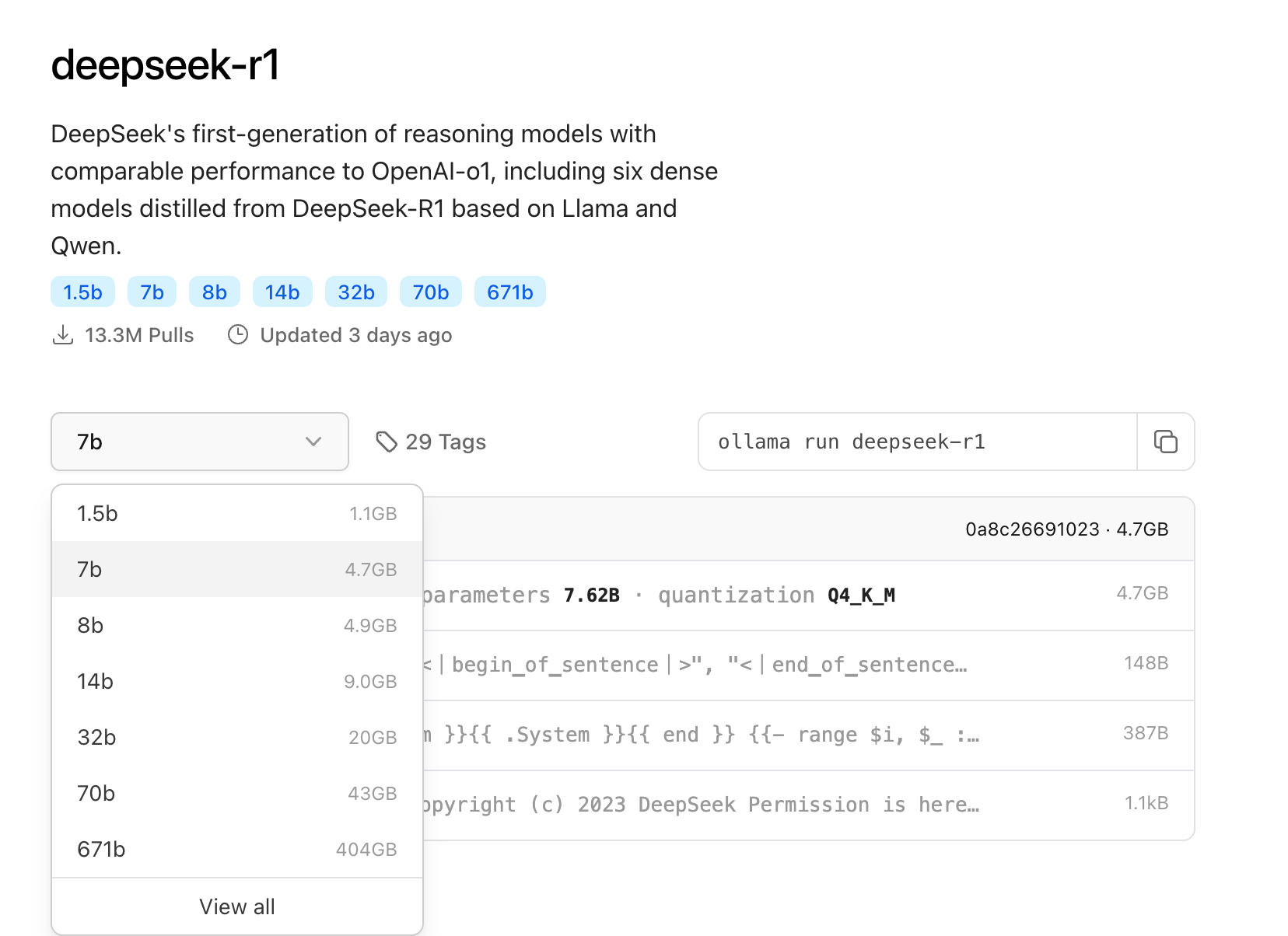
Task: Click the blue 14b tag badge
Action: tap(282, 292)
